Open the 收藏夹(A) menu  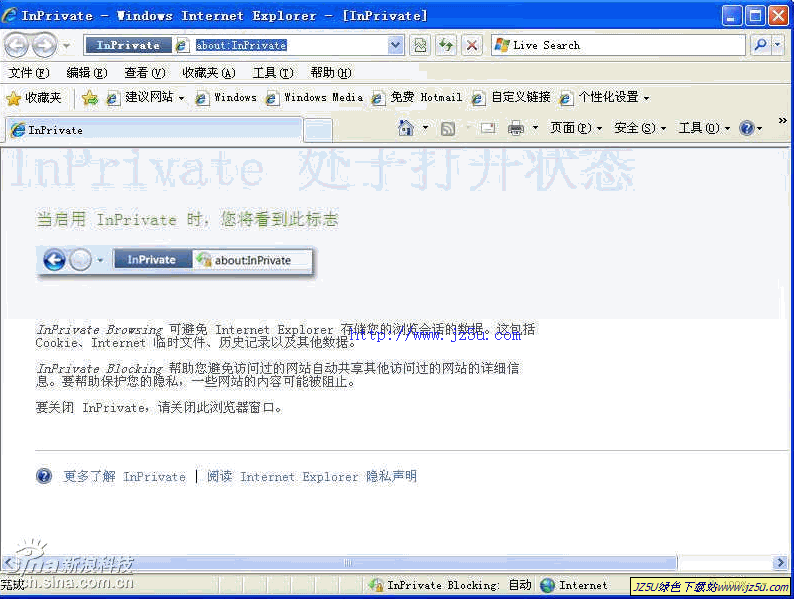[x=209, y=73]
